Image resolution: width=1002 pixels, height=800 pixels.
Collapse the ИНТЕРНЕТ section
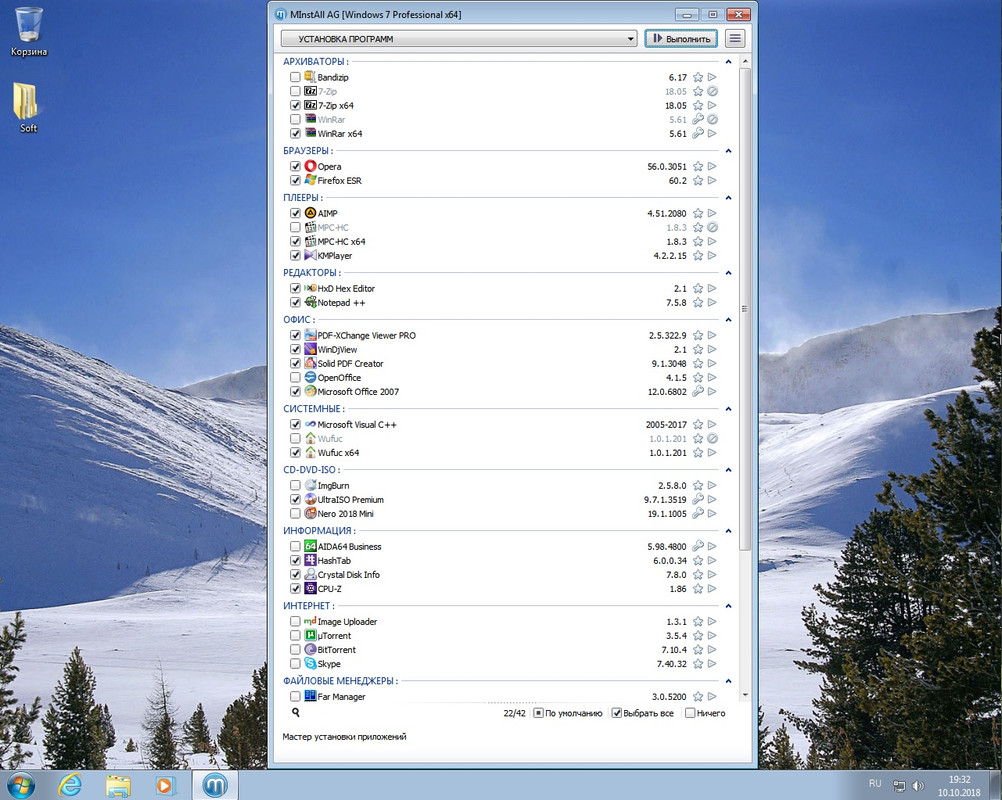[x=728, y=606]
